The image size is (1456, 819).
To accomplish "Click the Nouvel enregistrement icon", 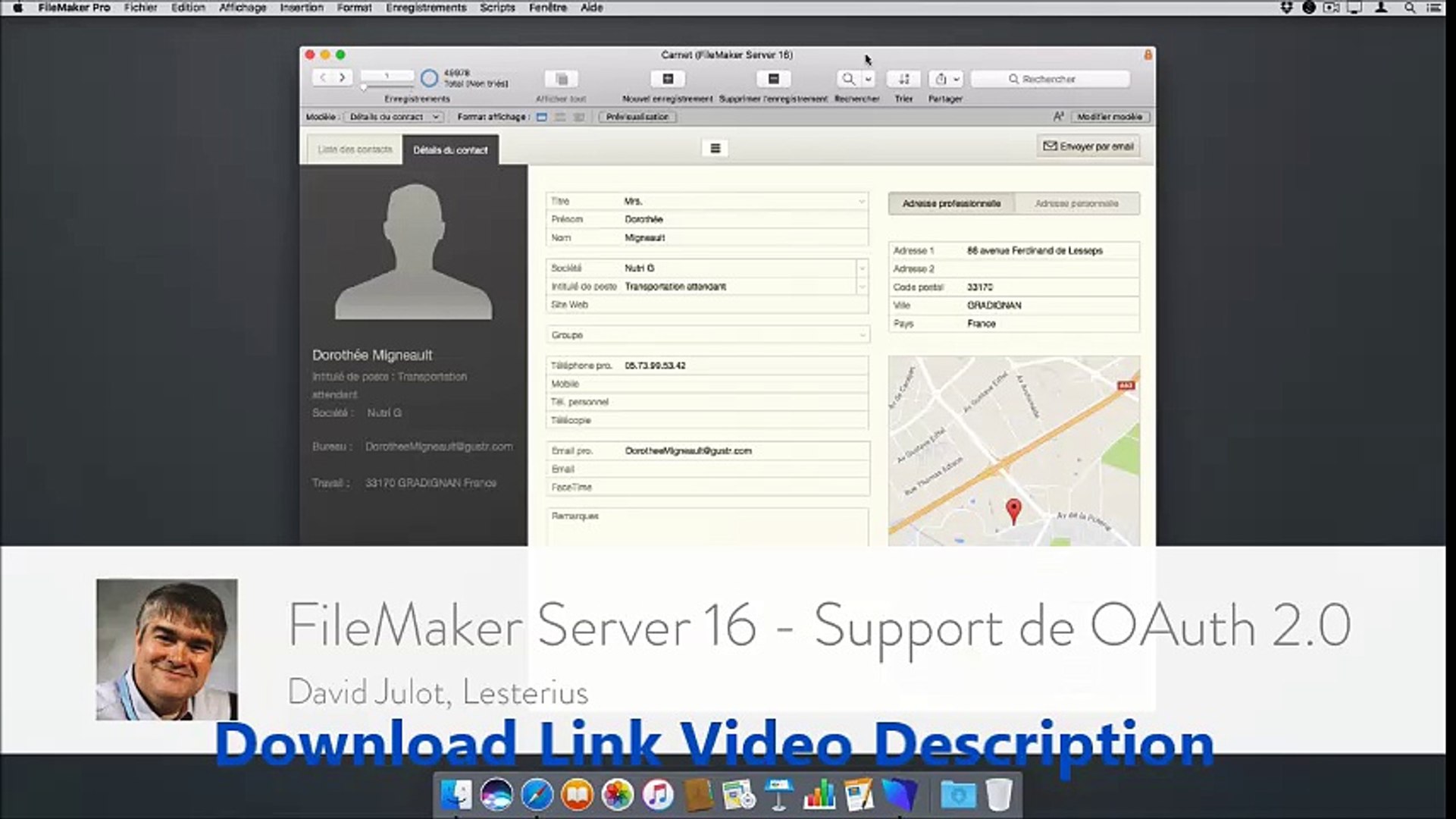I will [x=668, y=79].
